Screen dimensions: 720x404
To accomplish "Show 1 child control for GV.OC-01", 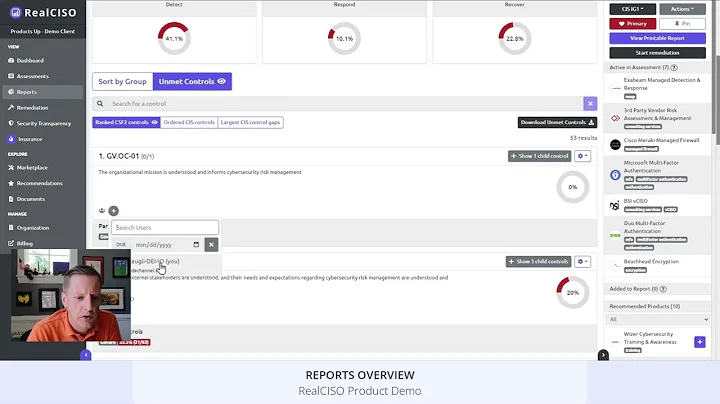I will pos(540,156).
